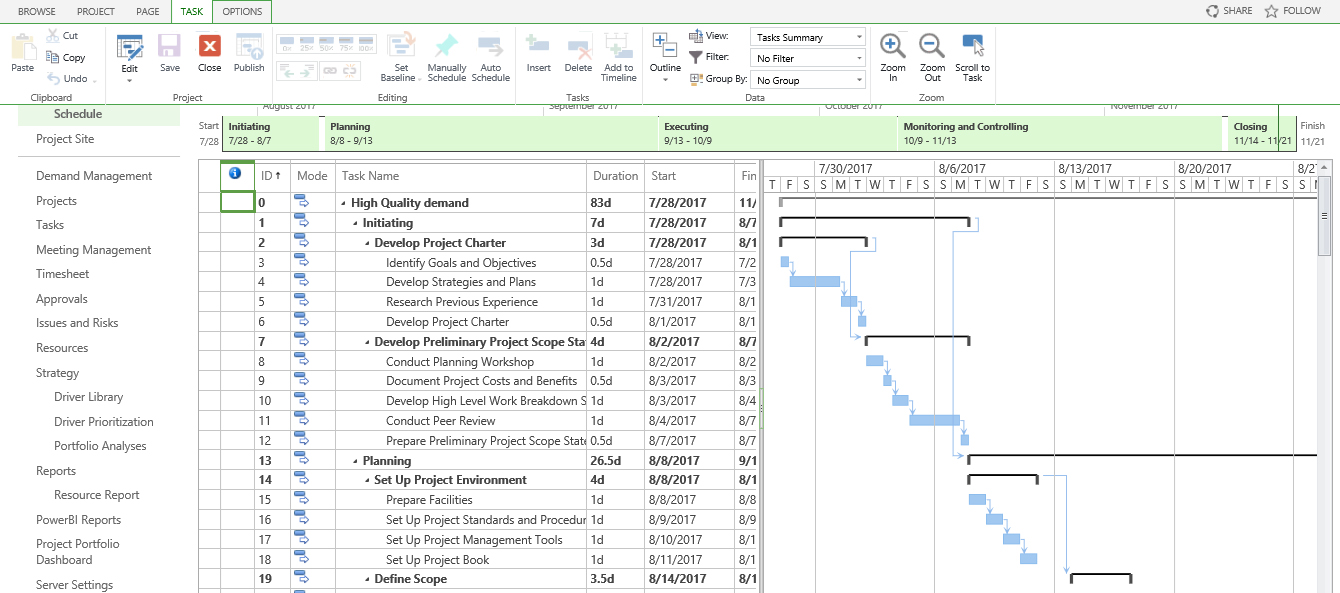Collapse the Initiating summary task
This screenshot has height=593, width=1340.
pyautogui.click(x=356, y=223)
